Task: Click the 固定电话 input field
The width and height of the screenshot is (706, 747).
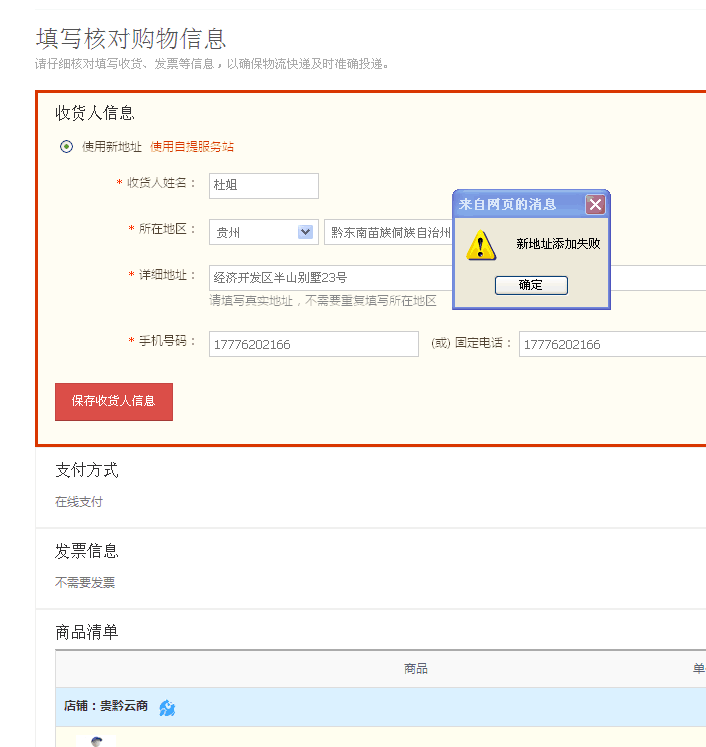Action: (613, 344)
